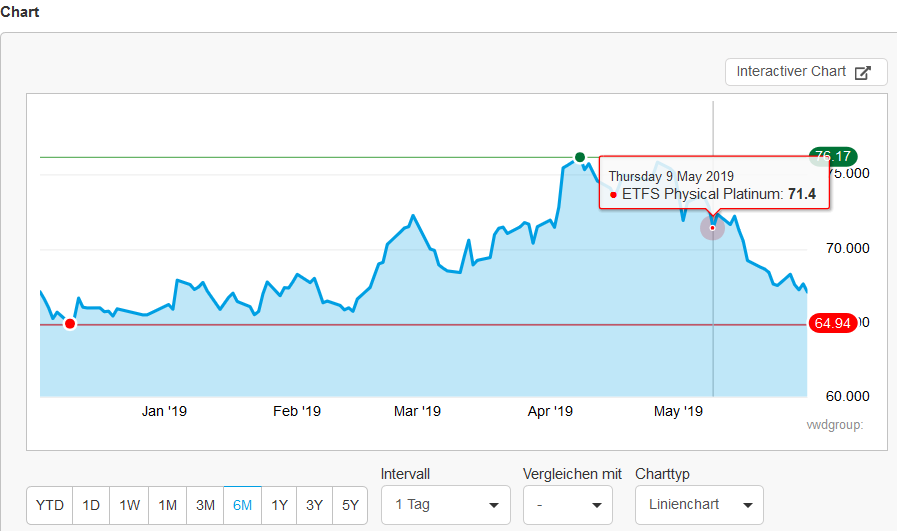Select the 1W range button
The image size is (897, 531).
point(129,505)
